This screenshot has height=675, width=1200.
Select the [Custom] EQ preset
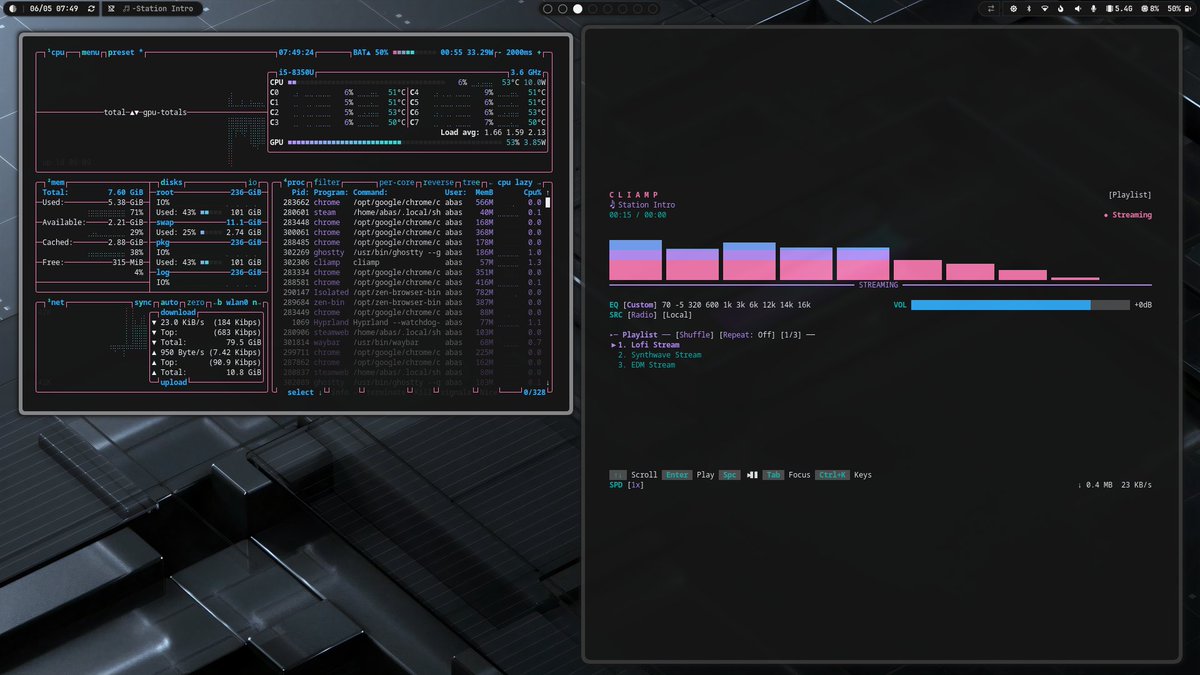[x=640, y=305]
